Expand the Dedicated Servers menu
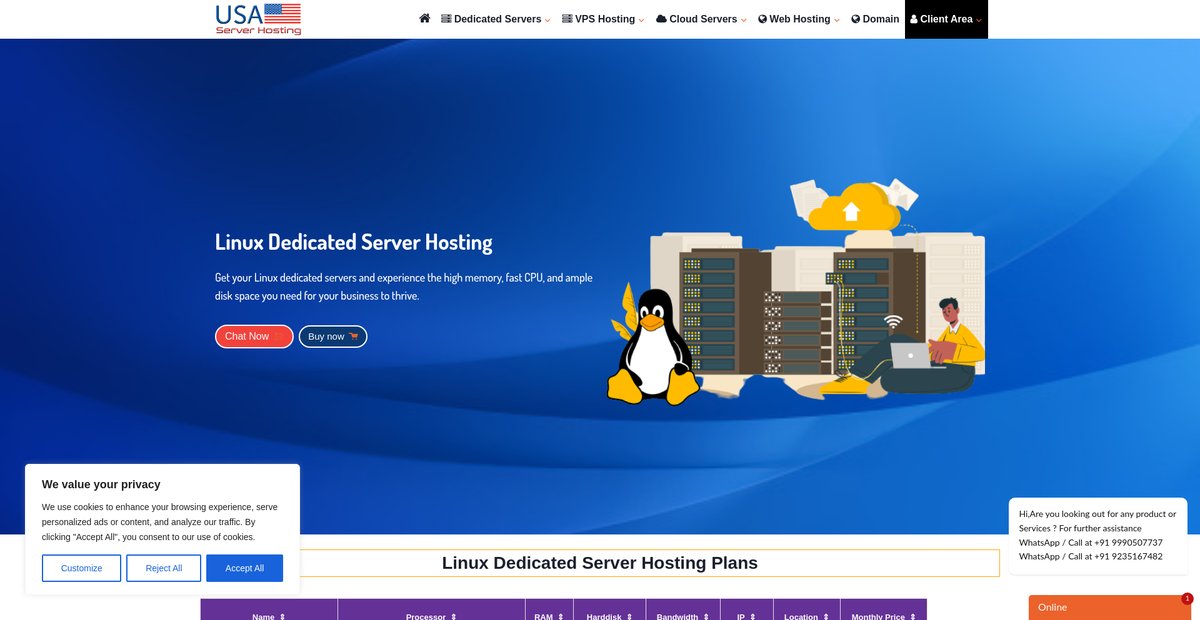 (x=495, y=19)
